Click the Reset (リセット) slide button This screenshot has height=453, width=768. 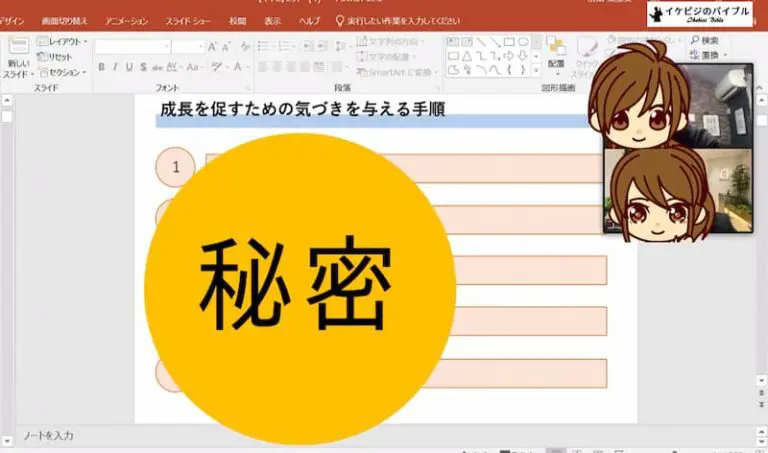tap(59, 57)
